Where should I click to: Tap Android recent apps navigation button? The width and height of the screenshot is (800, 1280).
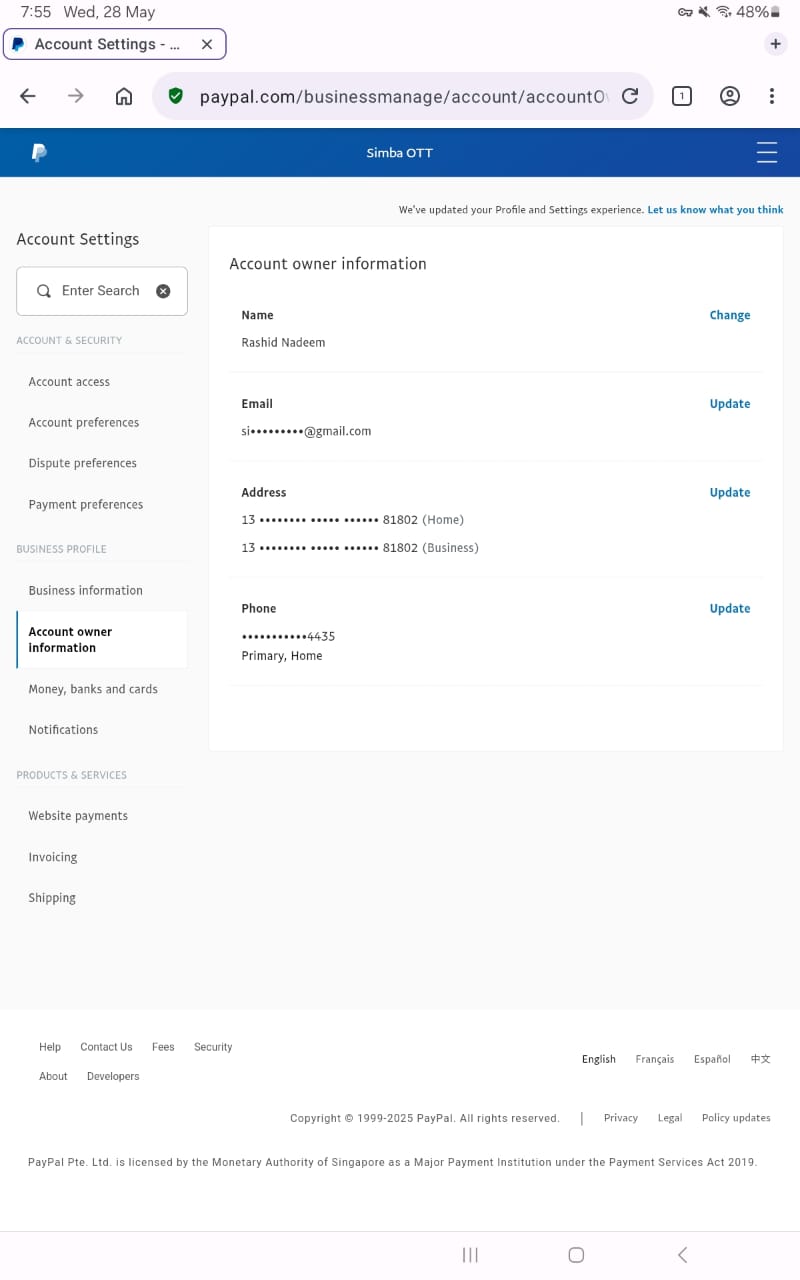pyautogui.click(x=470, y=1255)
